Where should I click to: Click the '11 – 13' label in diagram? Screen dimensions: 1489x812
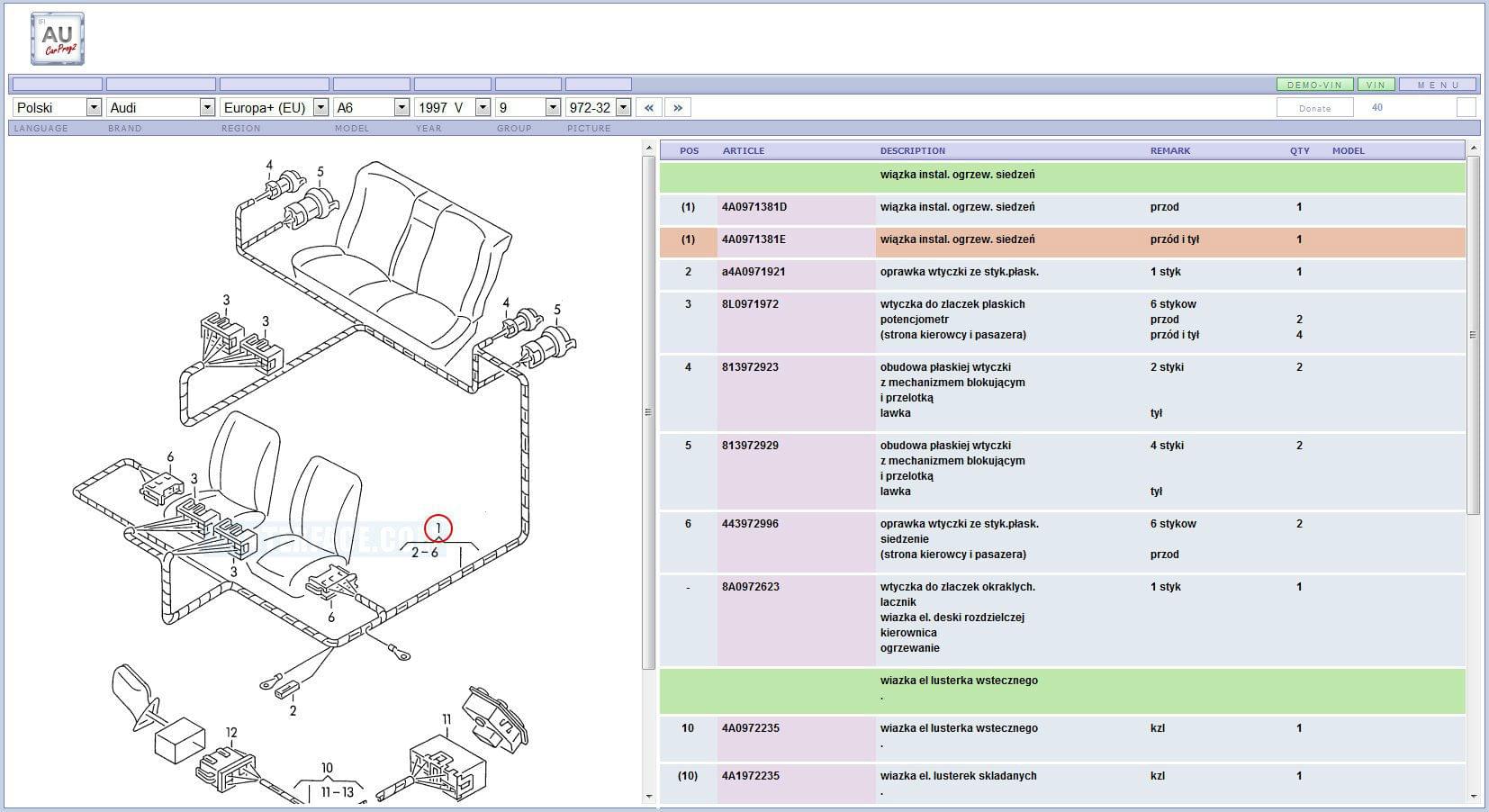(x=338, y=792)
